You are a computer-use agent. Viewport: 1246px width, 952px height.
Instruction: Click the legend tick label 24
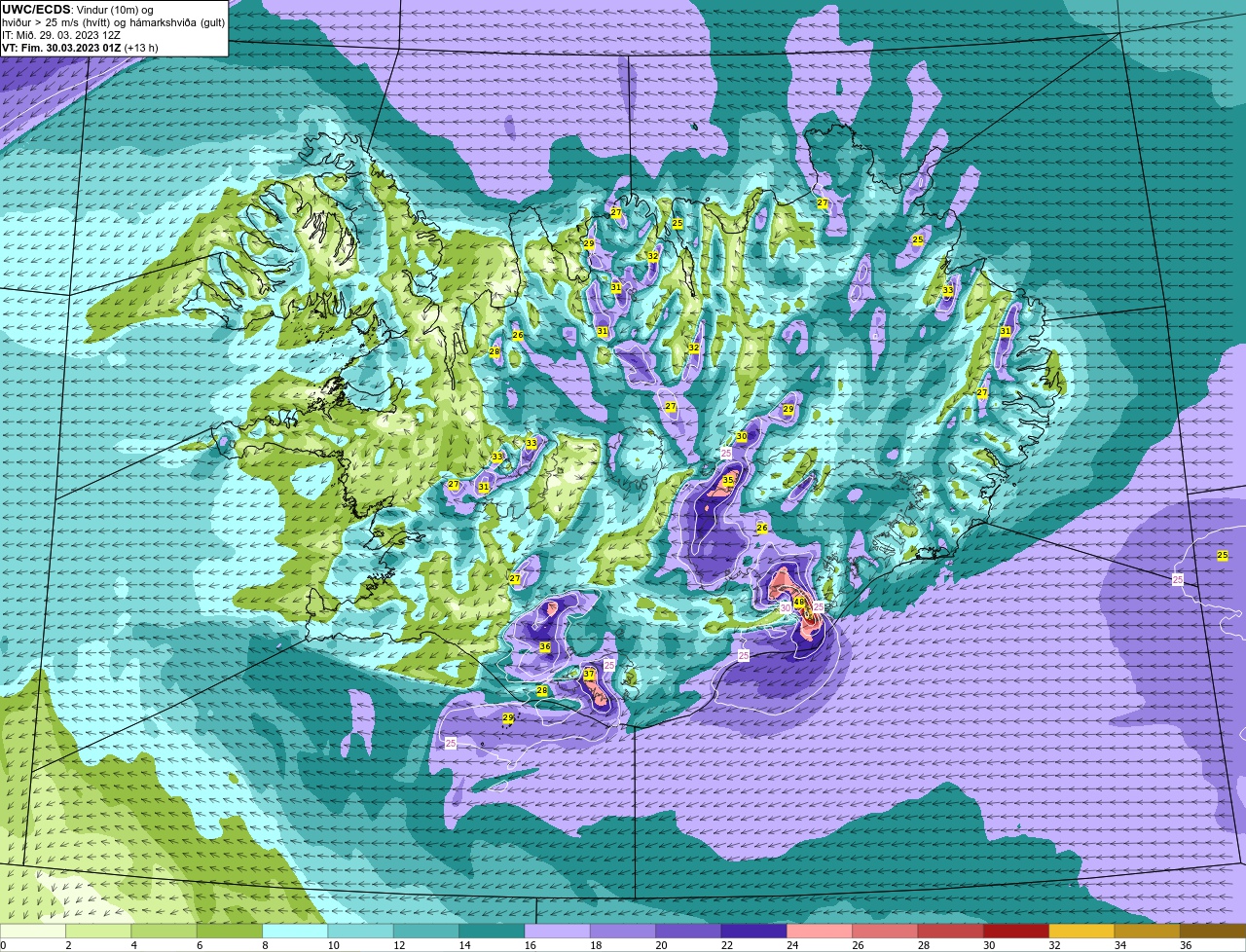[792, 945]
